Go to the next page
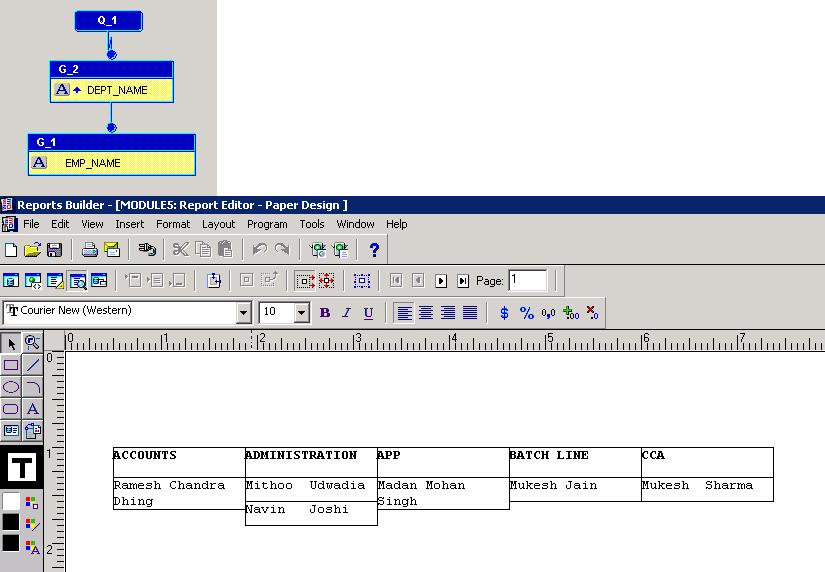 tap(441, 281)
